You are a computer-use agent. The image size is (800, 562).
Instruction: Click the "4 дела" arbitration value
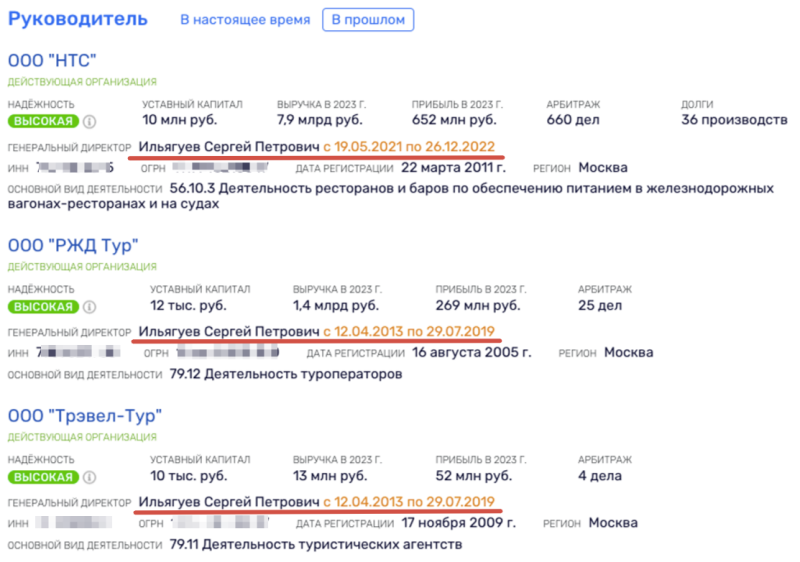pos(602,476)
